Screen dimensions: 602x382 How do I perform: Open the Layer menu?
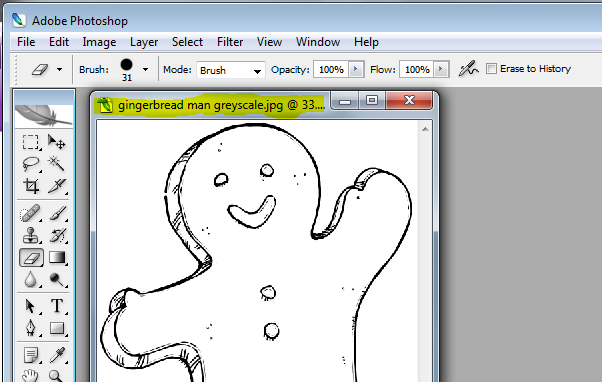tap(144, 42)
